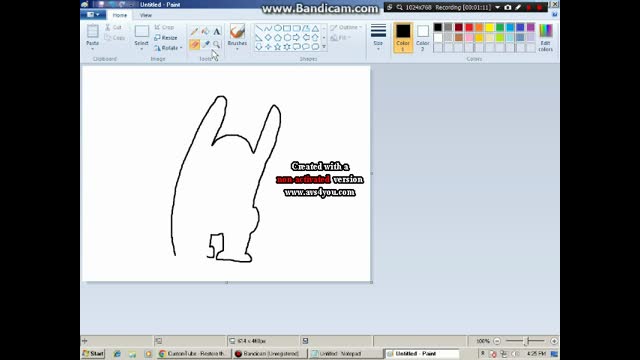This screenshot has width=640, height=360.
Task: Activate the Color 1 box
Action: click(403, 38)
